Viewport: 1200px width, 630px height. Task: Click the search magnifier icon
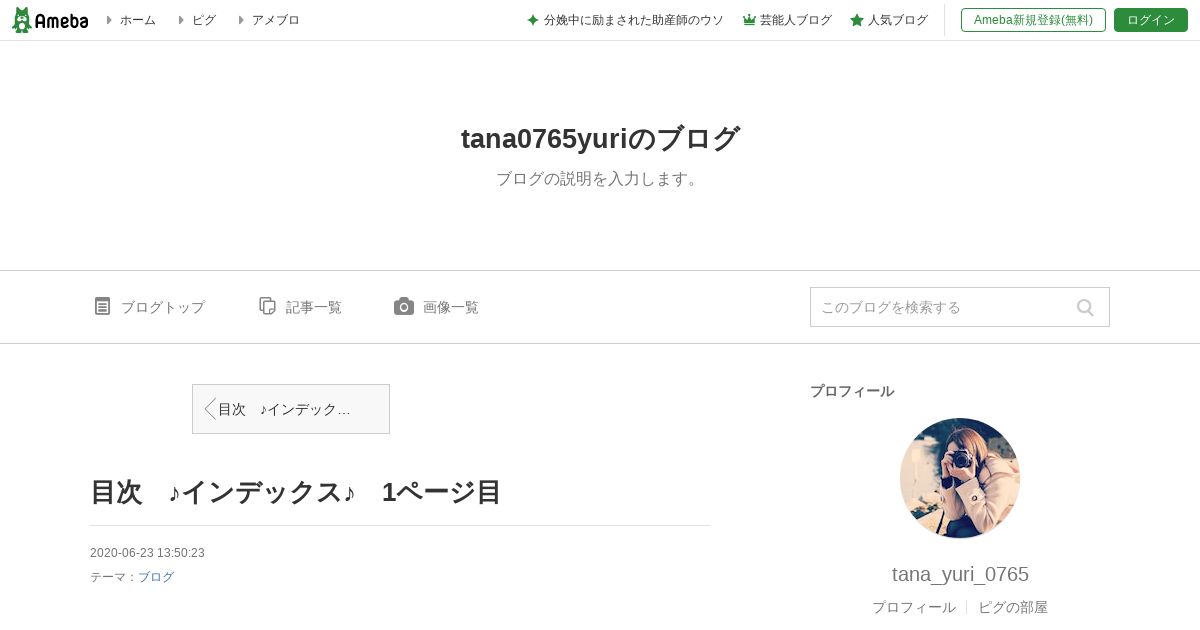(x=1085, y=307)
